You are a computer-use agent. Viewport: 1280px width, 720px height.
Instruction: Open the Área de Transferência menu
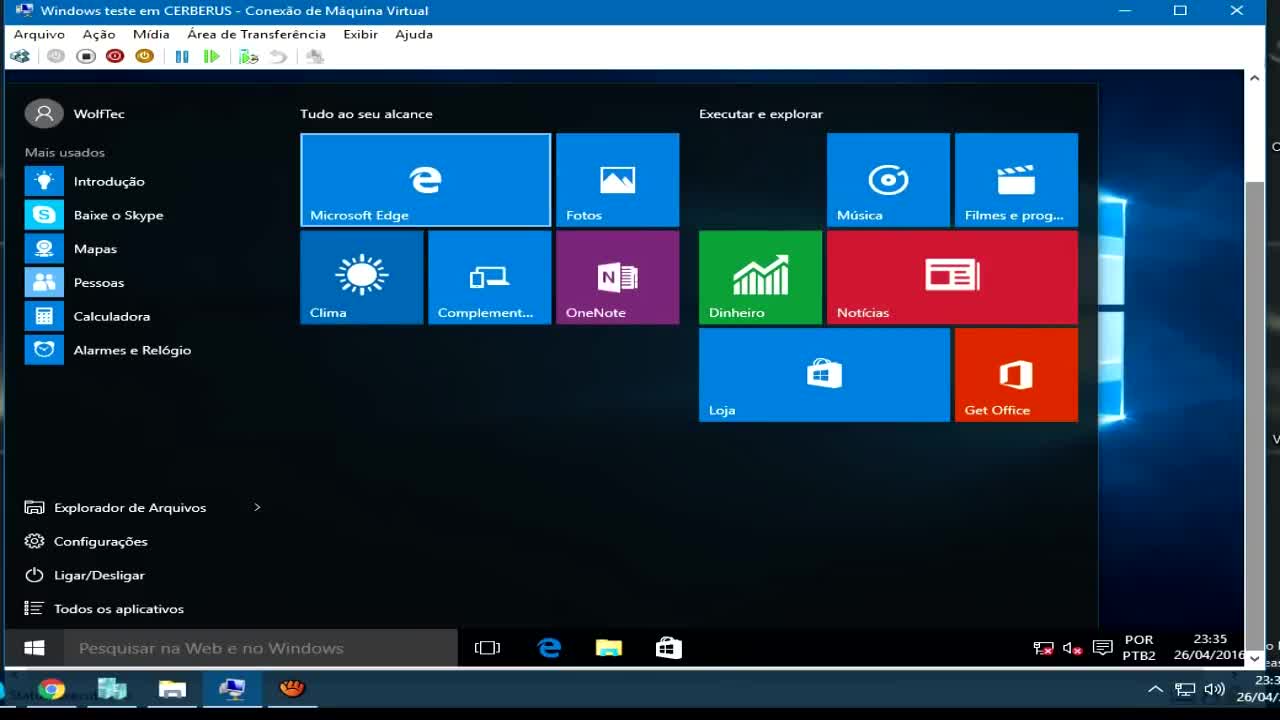(x=256, y=34)
